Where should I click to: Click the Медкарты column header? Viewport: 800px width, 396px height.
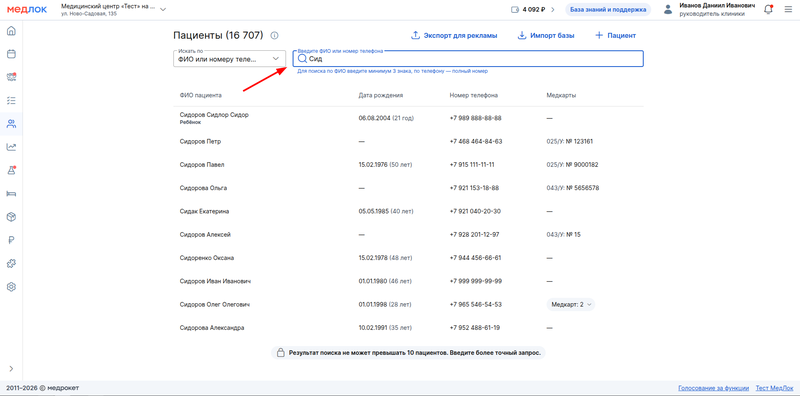pos(561,95)
